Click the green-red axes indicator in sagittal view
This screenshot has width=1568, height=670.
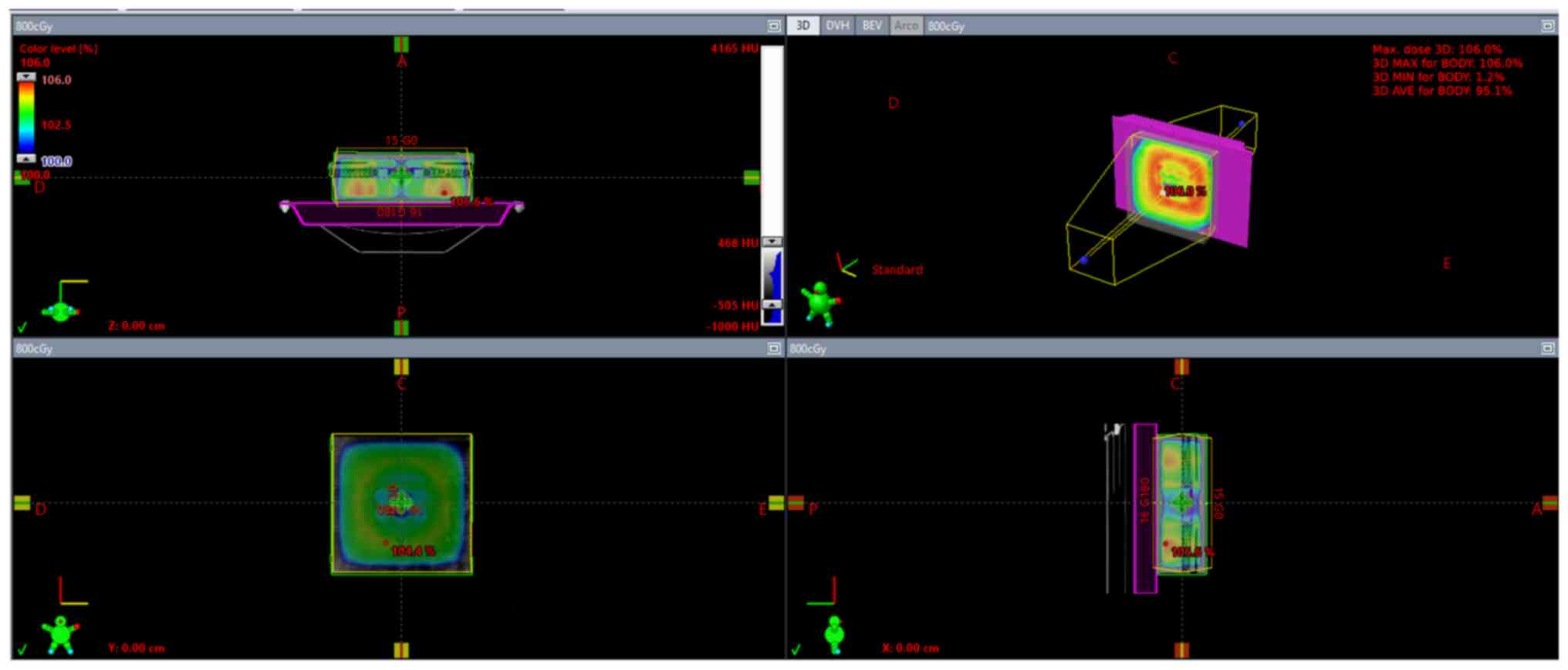(823, 590)
